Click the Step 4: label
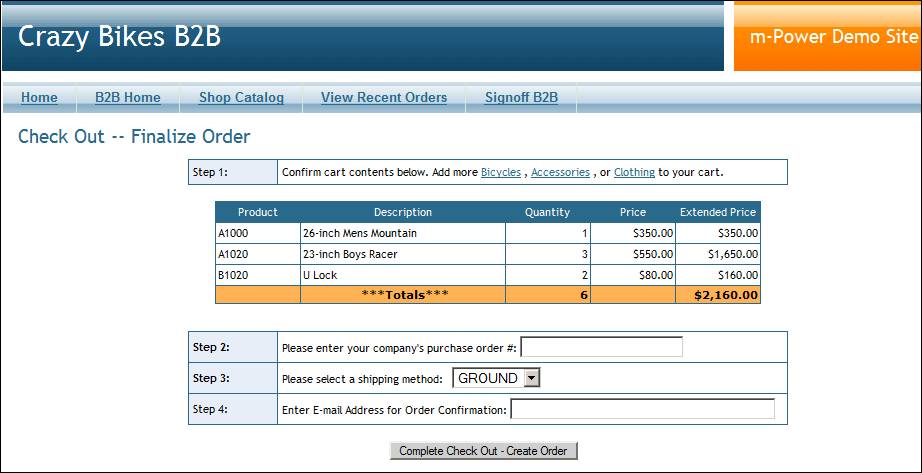Viewport: 922px width, 473px height. pyautogui.click(x=210, y=409)
